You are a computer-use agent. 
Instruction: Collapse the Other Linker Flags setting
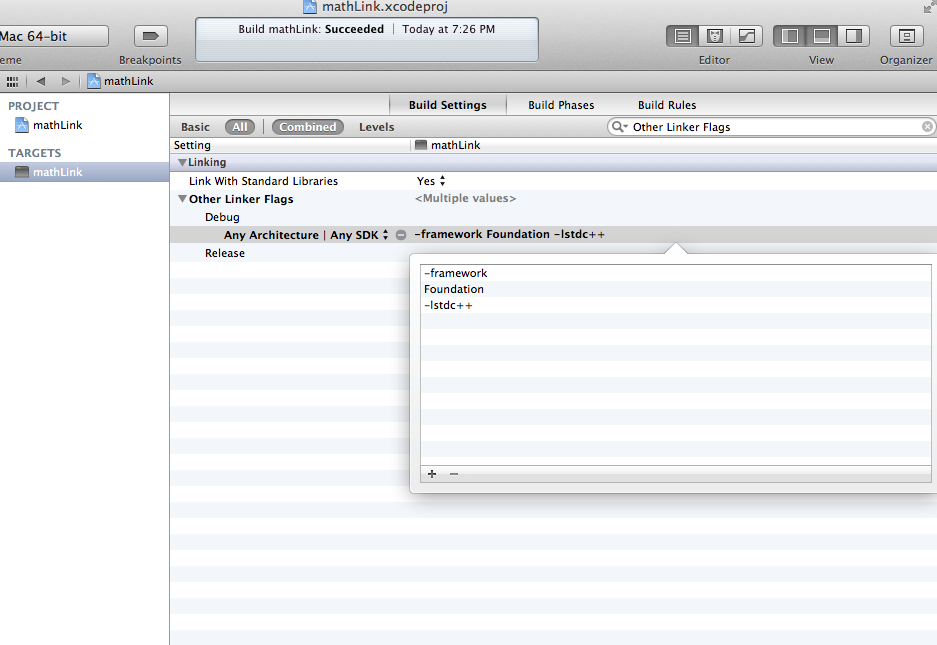(x=182, y=199)
